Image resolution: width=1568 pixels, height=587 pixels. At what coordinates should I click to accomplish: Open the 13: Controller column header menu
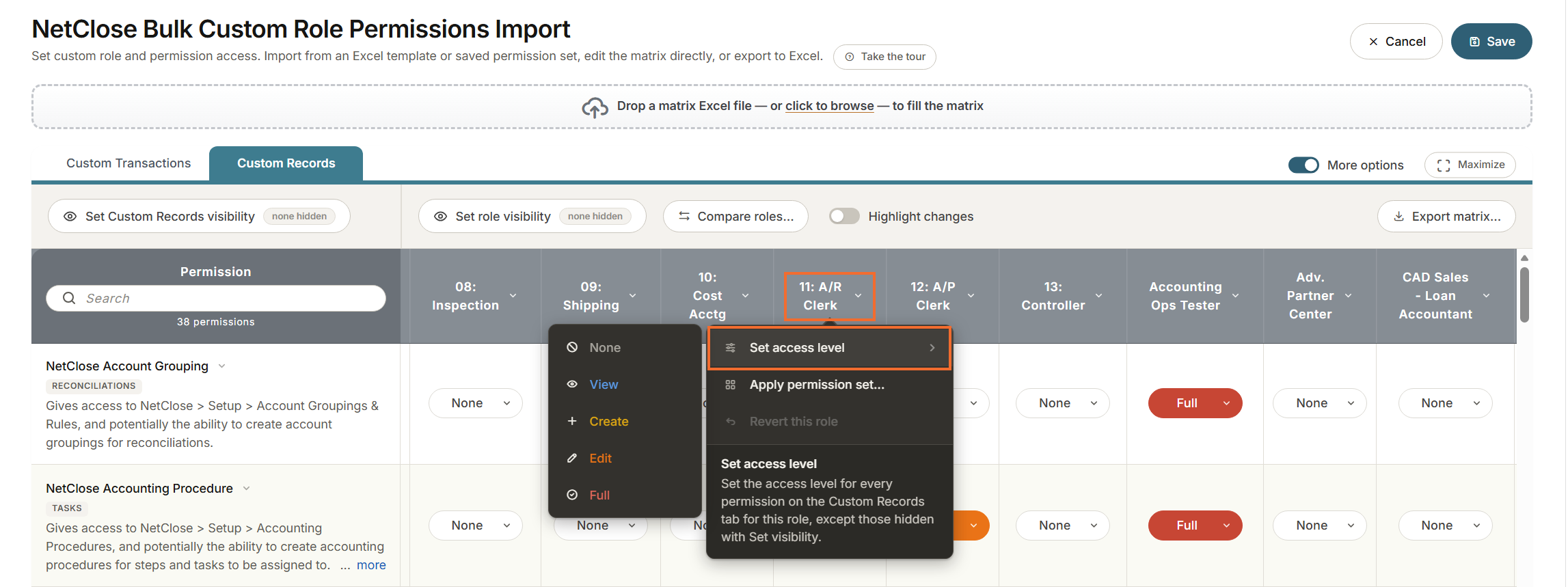(x=1099, y=296)
